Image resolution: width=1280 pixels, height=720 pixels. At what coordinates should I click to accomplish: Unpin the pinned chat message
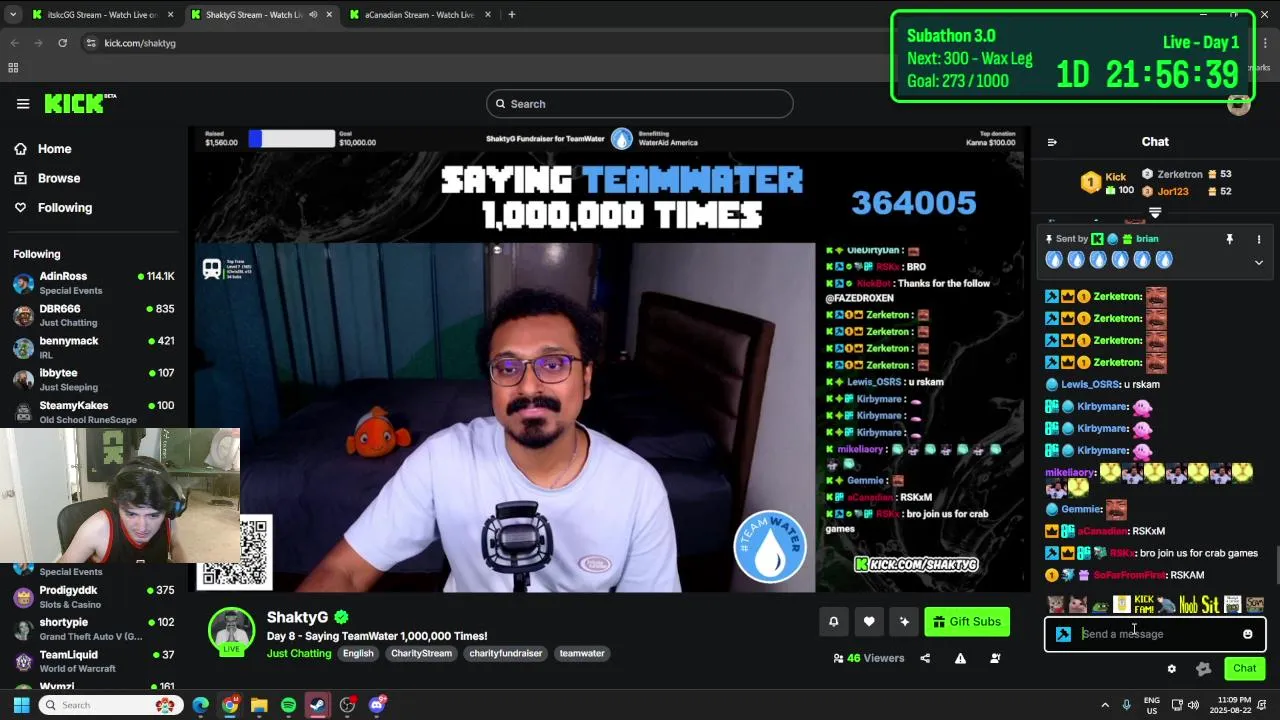pyautogui.click(x=1230, y=239)
